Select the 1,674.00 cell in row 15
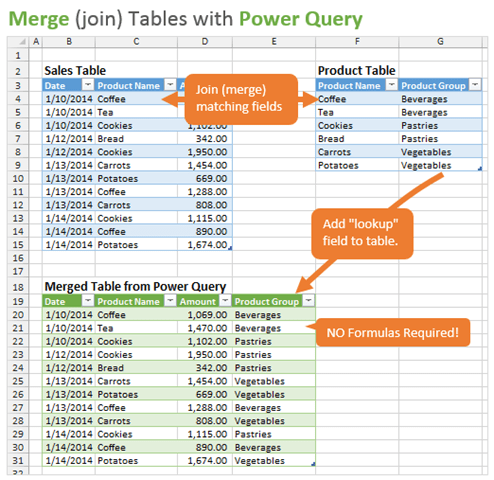The image size is (494, 480). 205,245
